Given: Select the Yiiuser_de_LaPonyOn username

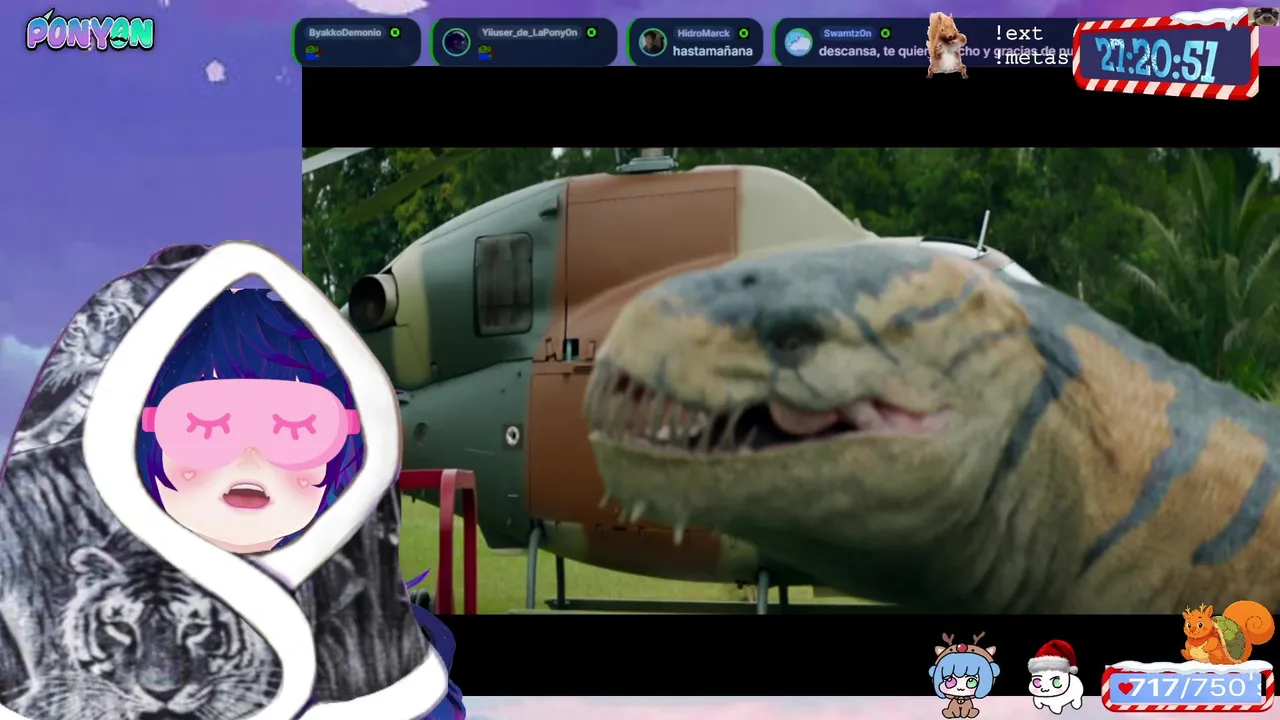Looking at the screenshot, I should (x=529, y=33).
